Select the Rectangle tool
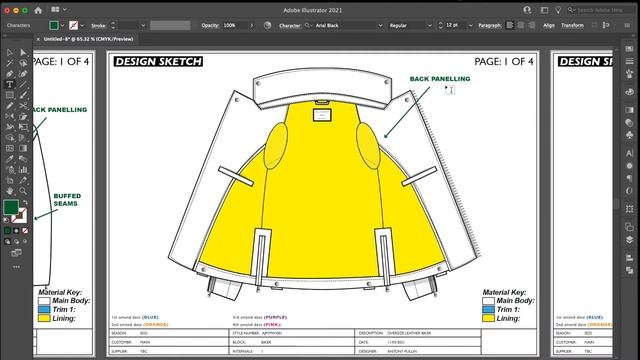The image size is (640, 360). (x=10, y=95)
